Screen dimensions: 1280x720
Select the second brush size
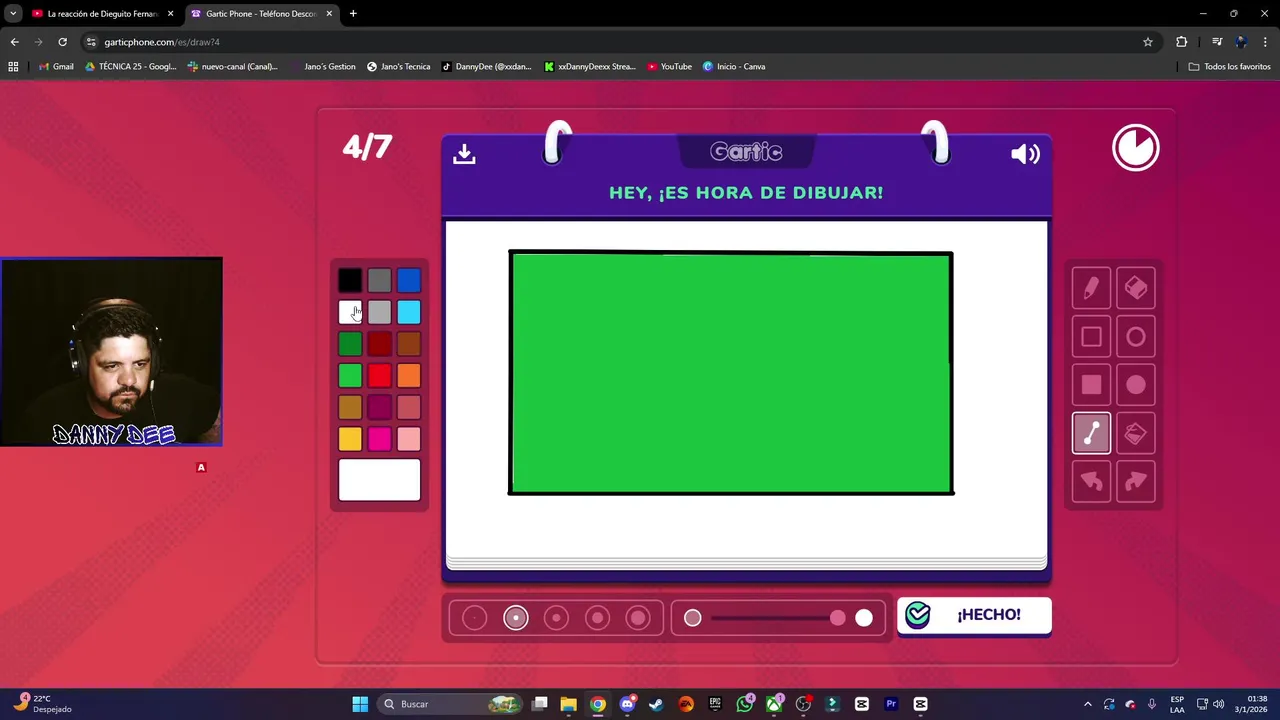pos(515,618)
